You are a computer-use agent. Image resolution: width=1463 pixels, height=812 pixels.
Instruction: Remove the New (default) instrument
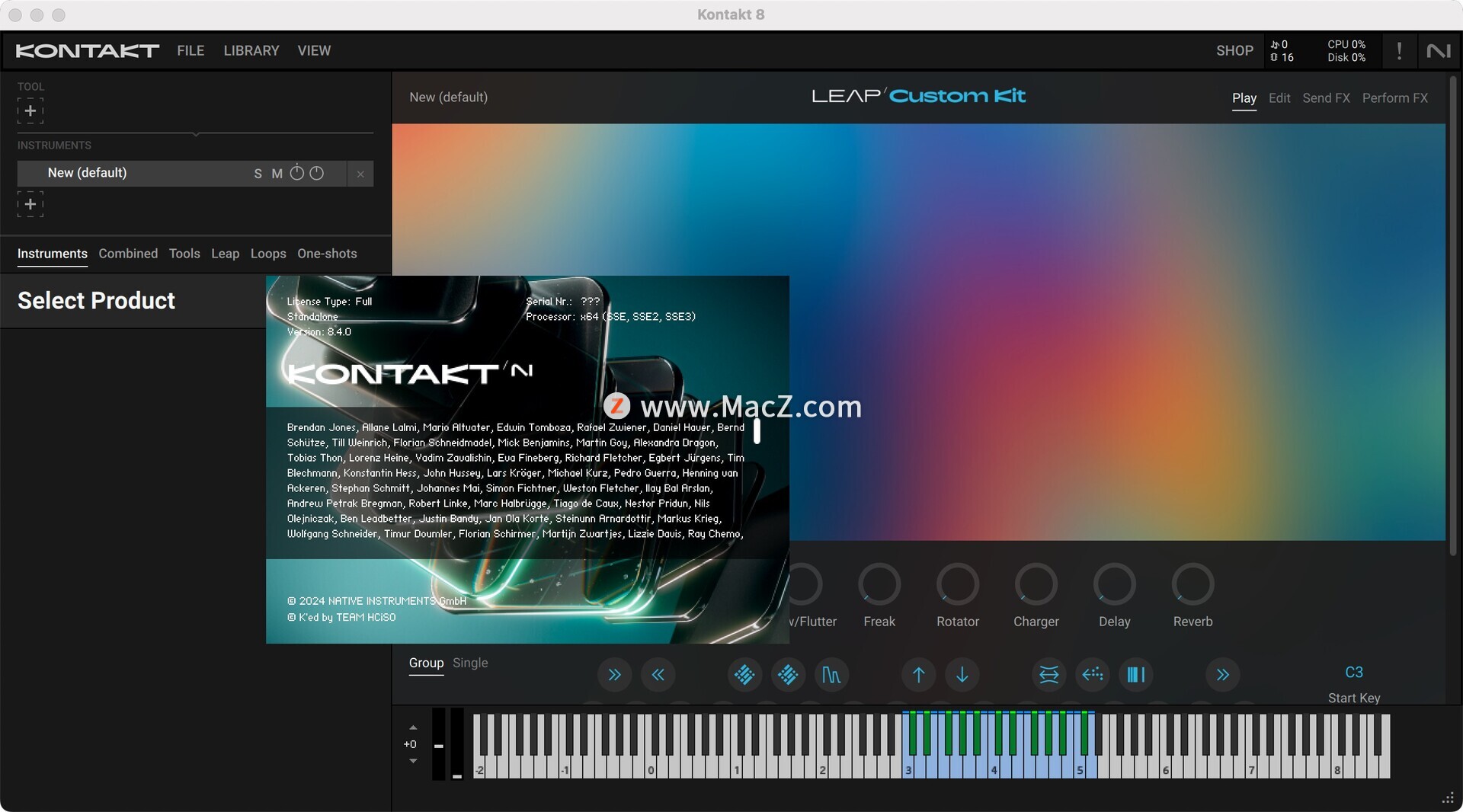pos(360,174)
